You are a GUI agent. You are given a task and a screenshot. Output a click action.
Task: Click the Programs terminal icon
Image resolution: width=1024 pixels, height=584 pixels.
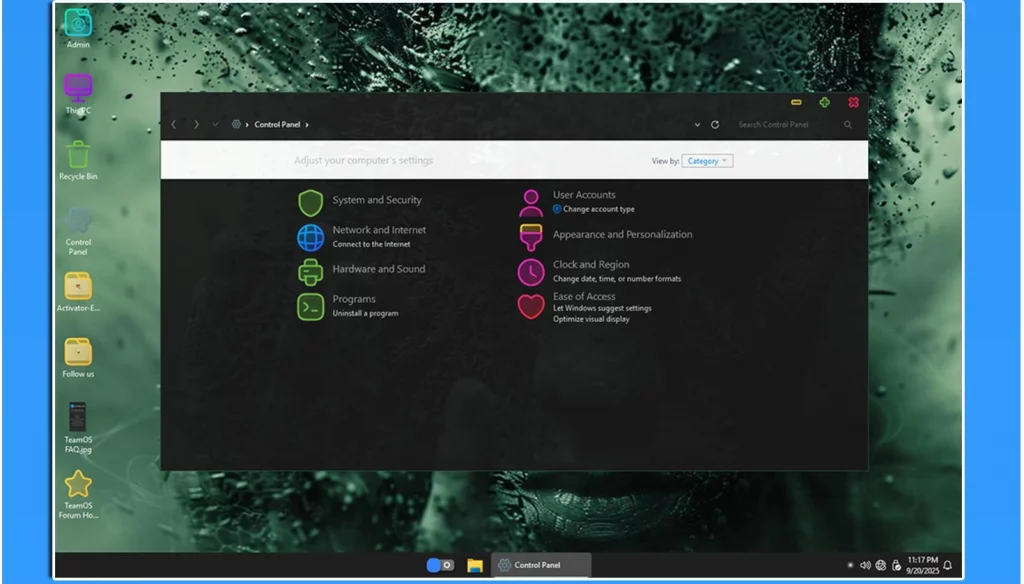311,306
